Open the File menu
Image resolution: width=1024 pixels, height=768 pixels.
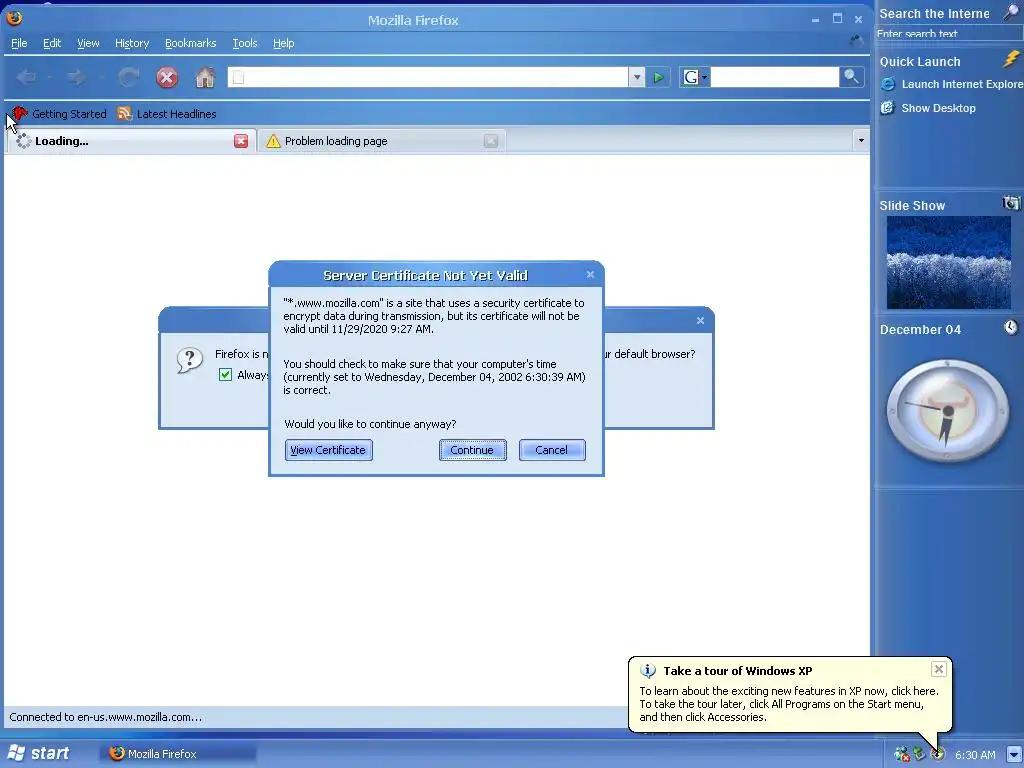point(19,43)
